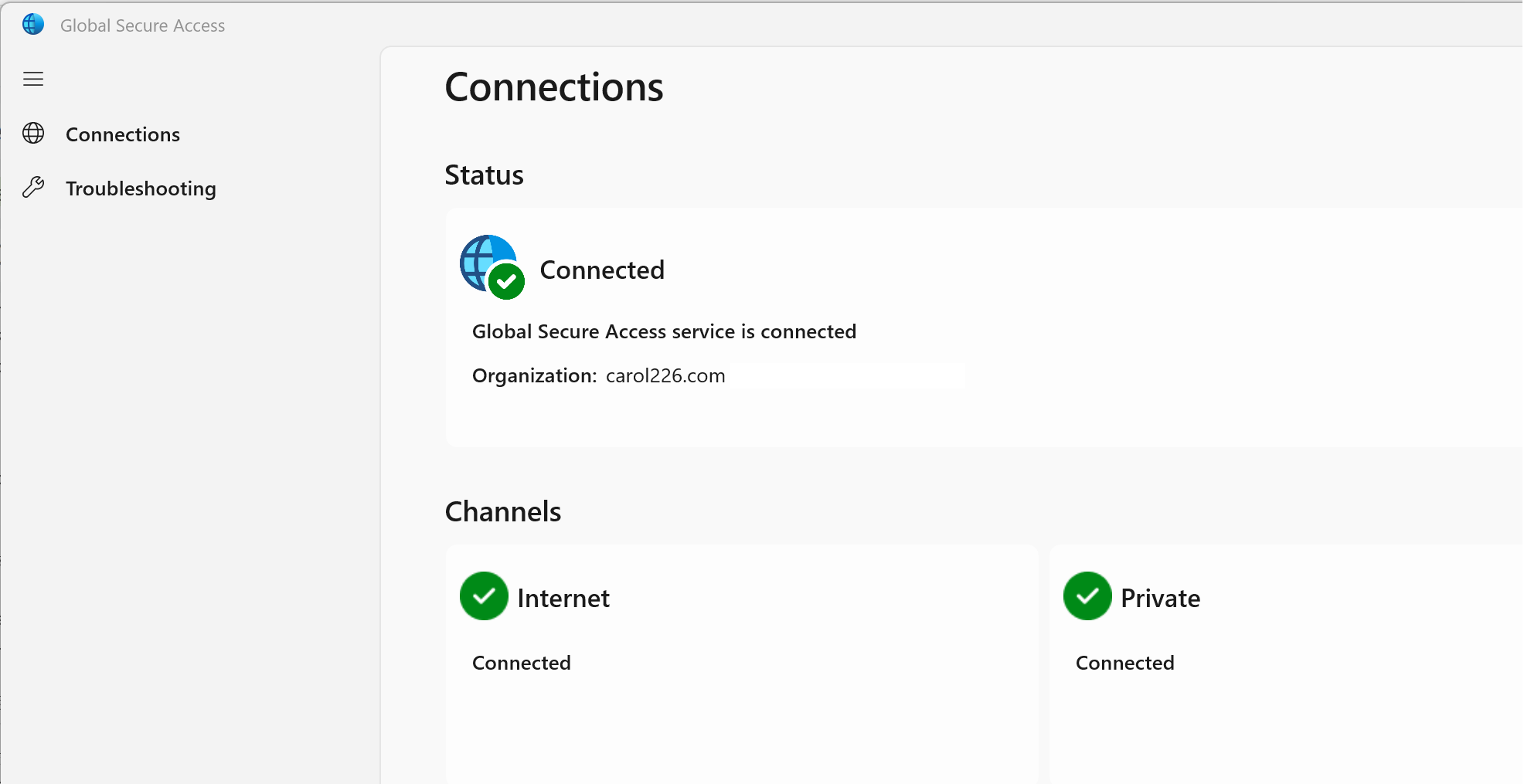Click the Troubleshooting wrench icon
Viewport: 1524px width, 784px height.
tap(33, 188)
